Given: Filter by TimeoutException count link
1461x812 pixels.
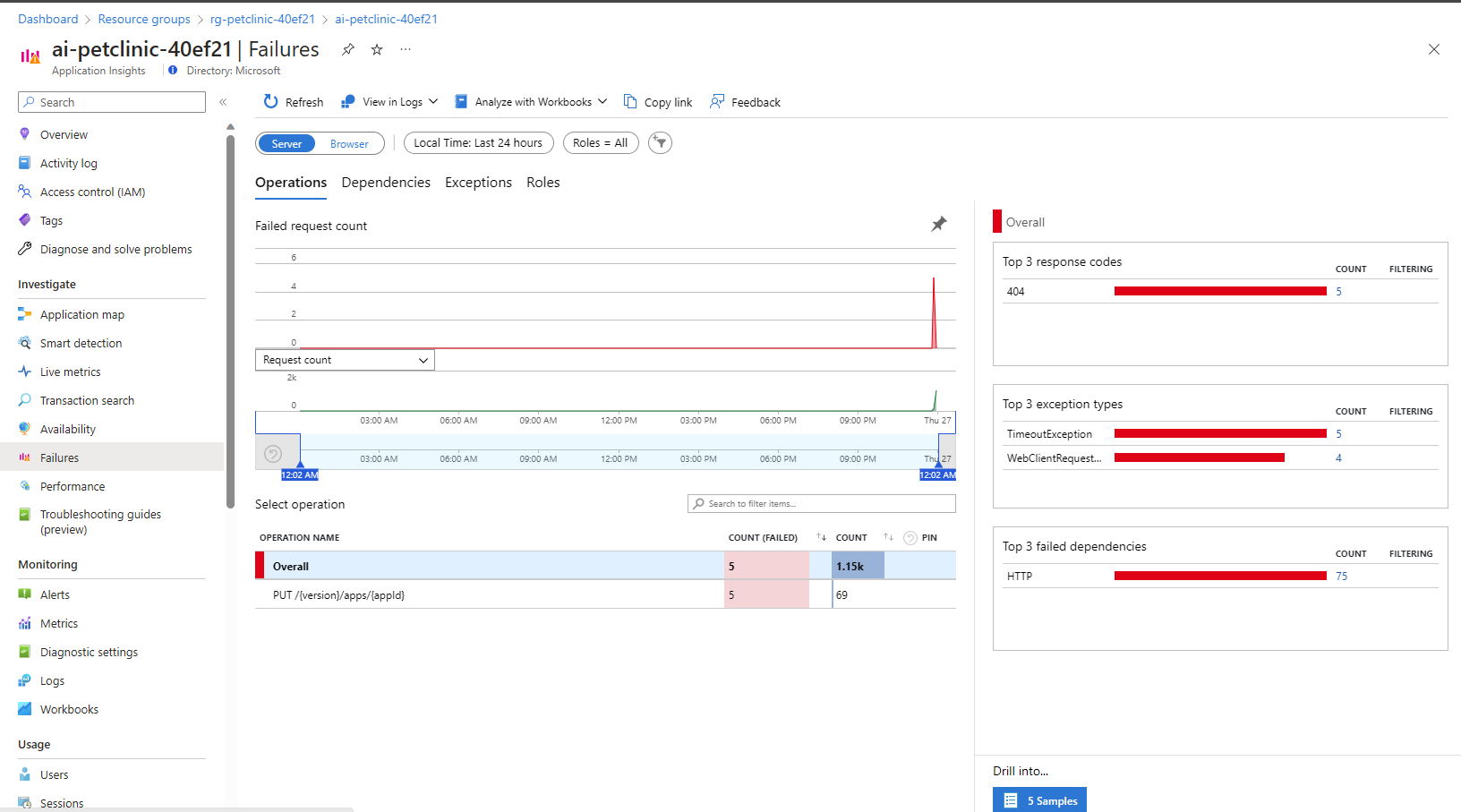Looking at the screenshot, I should [1338, 434].
